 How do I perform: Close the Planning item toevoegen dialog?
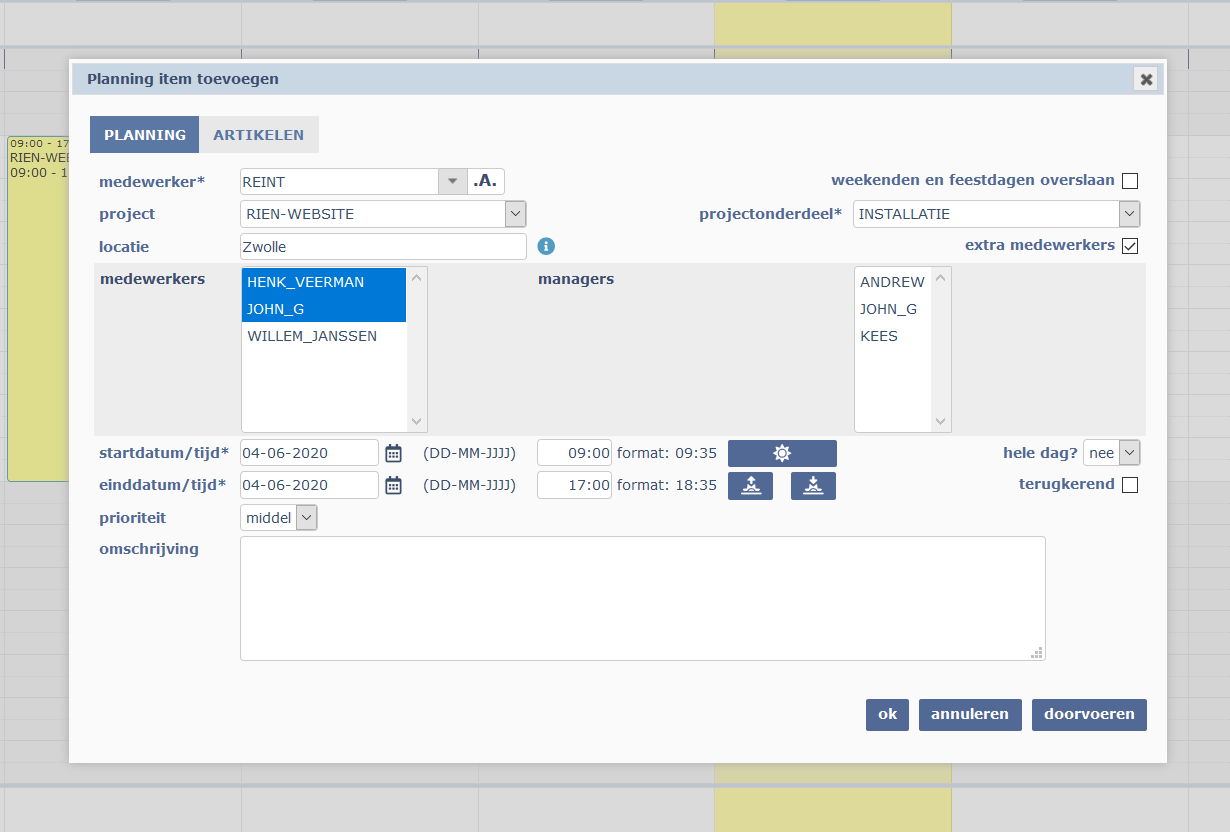click(x=1146, y=79)
